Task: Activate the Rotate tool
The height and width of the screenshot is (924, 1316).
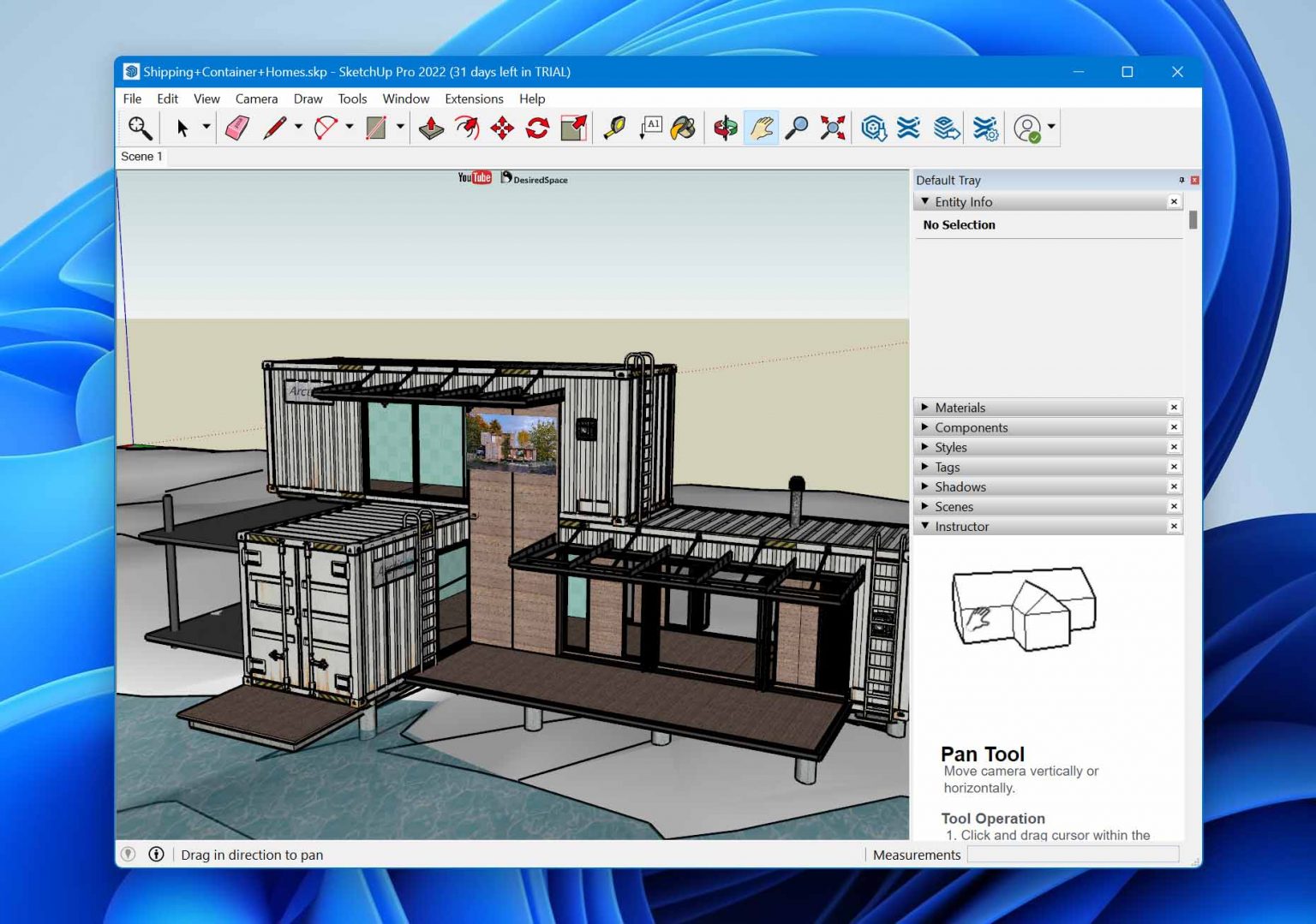Action: 536,128
